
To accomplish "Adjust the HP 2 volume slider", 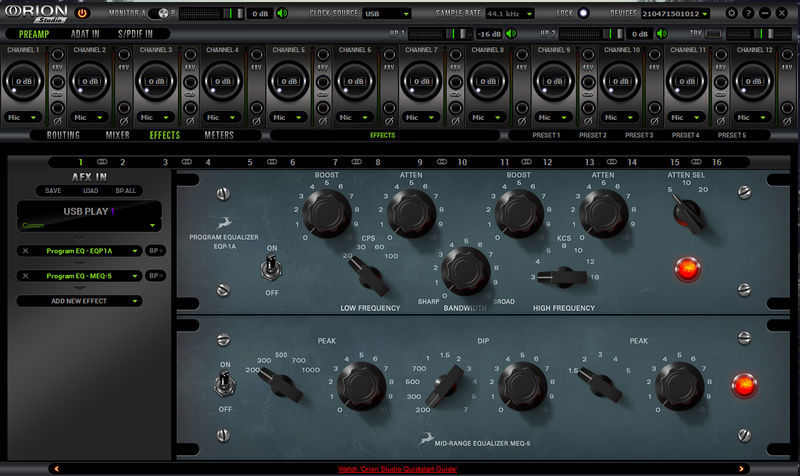I will click(x=591, y=34).
